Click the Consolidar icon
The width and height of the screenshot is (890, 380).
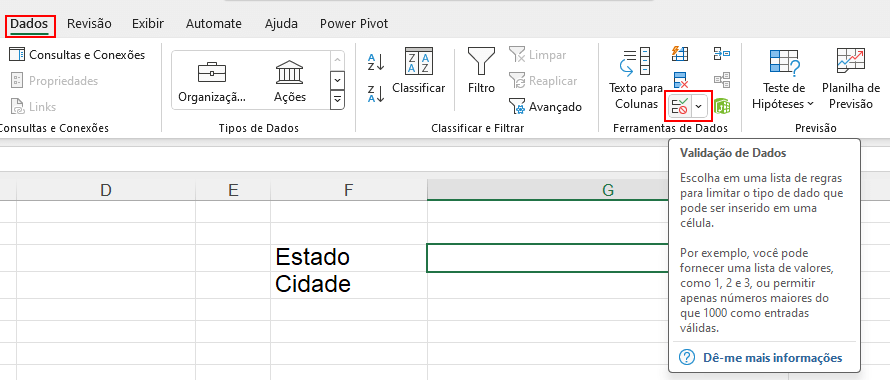(x=721, y=54)
